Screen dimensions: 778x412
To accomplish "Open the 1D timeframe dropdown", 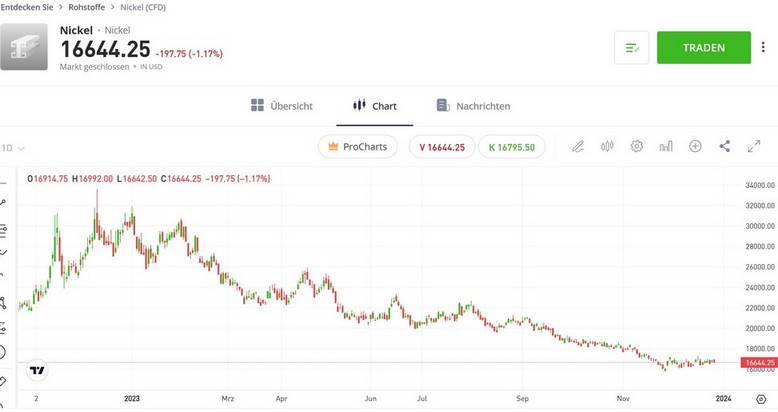I will coord(13,147).
